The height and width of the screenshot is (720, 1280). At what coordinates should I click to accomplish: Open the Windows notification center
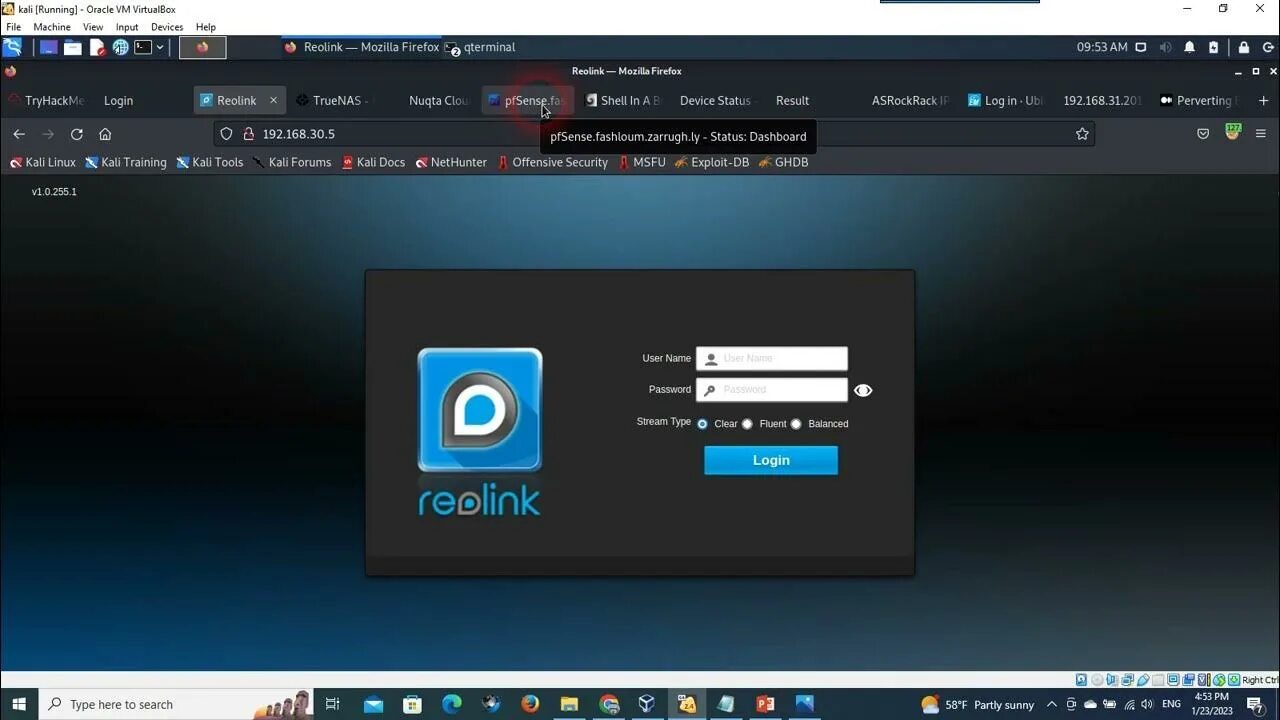pos(1255,704)
